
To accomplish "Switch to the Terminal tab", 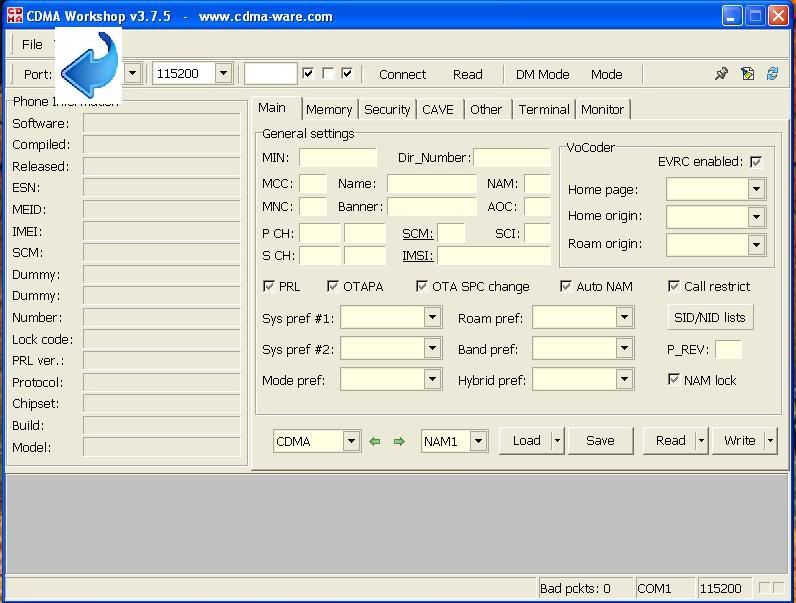I will tap(544, 110).
